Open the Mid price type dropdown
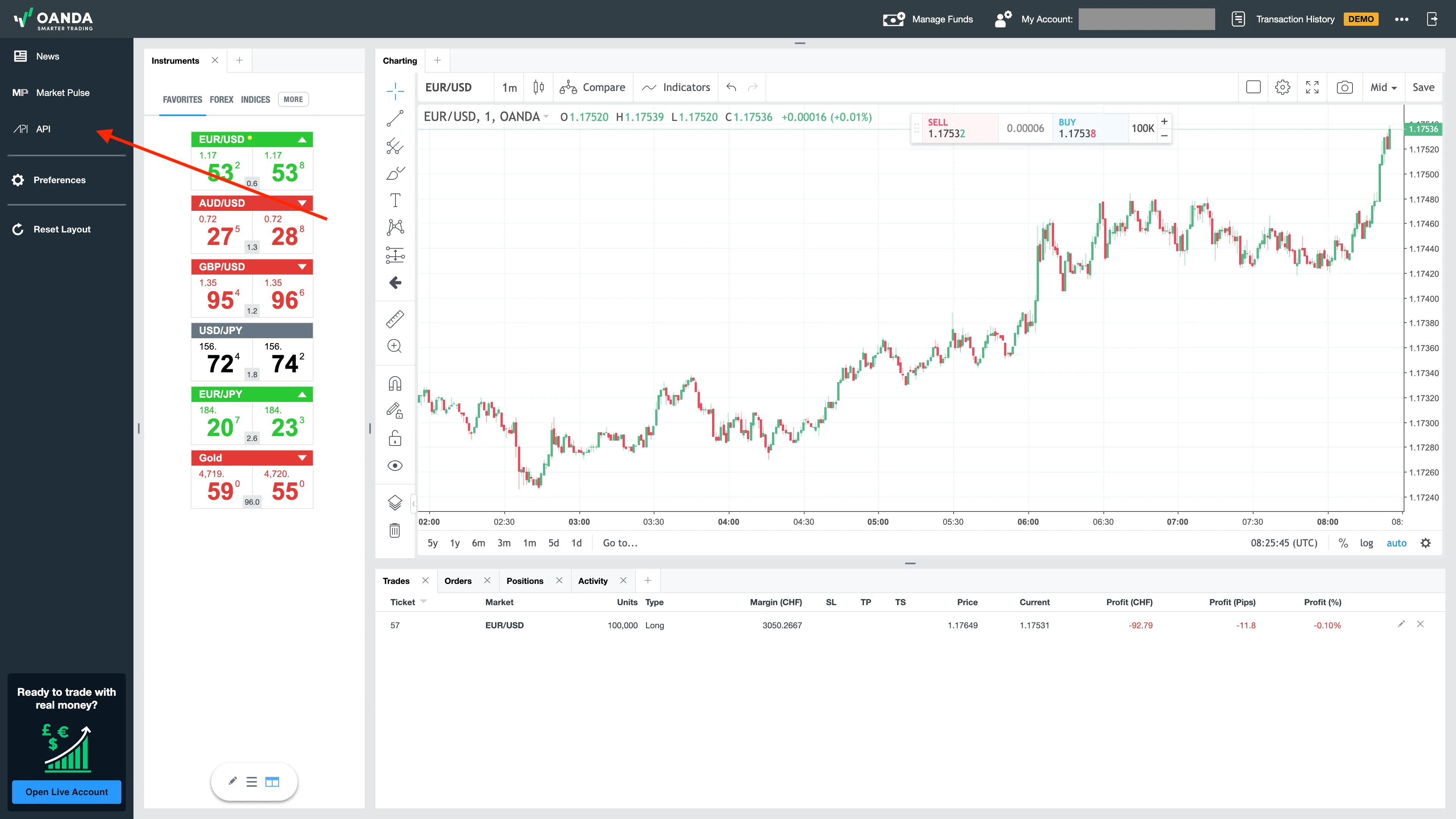The image size is (1456, 819). point(1383,87)
